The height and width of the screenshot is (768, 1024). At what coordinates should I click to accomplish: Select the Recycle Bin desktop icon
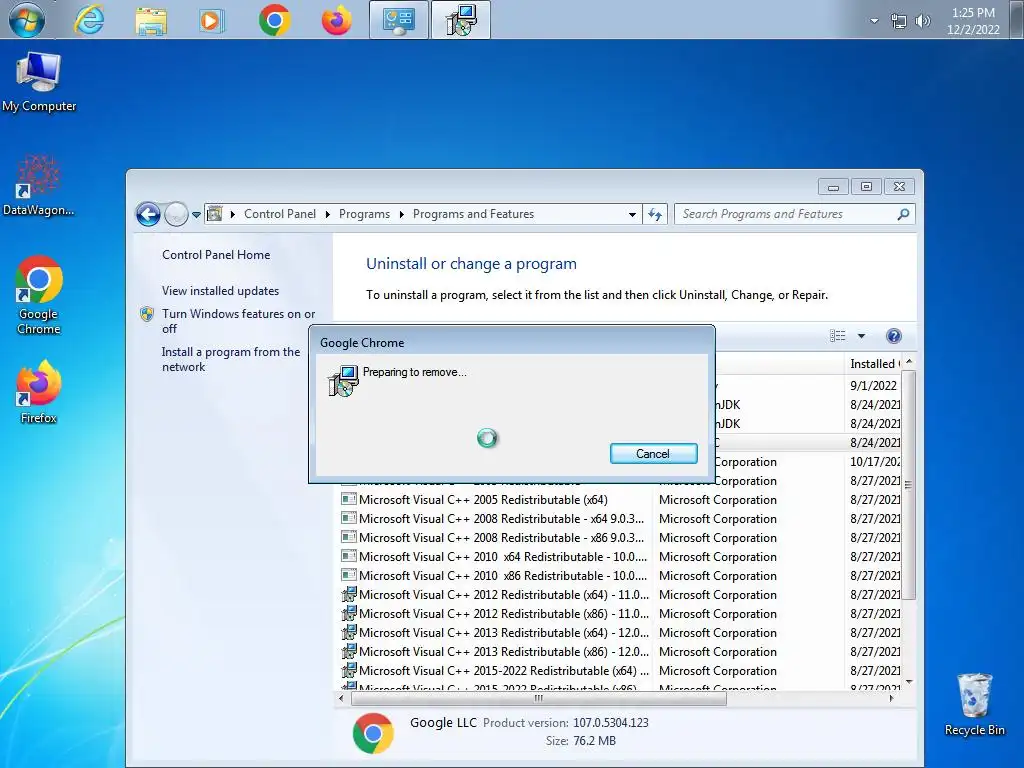(974, 705)
